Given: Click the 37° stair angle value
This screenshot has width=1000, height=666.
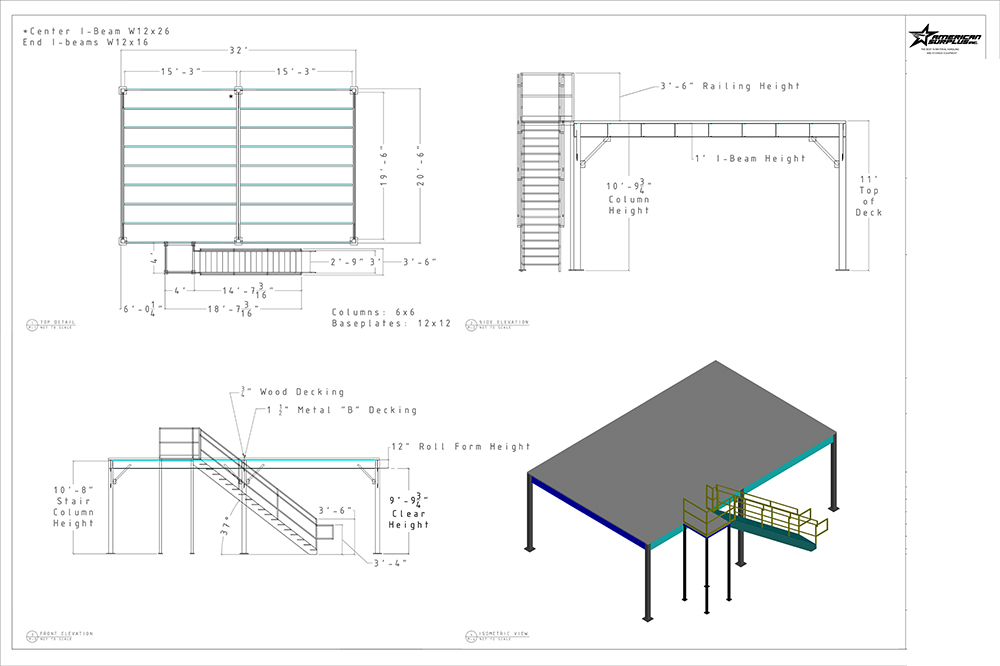Looking at the screenshot, I should pyautogui.click(x=225, y=525).
